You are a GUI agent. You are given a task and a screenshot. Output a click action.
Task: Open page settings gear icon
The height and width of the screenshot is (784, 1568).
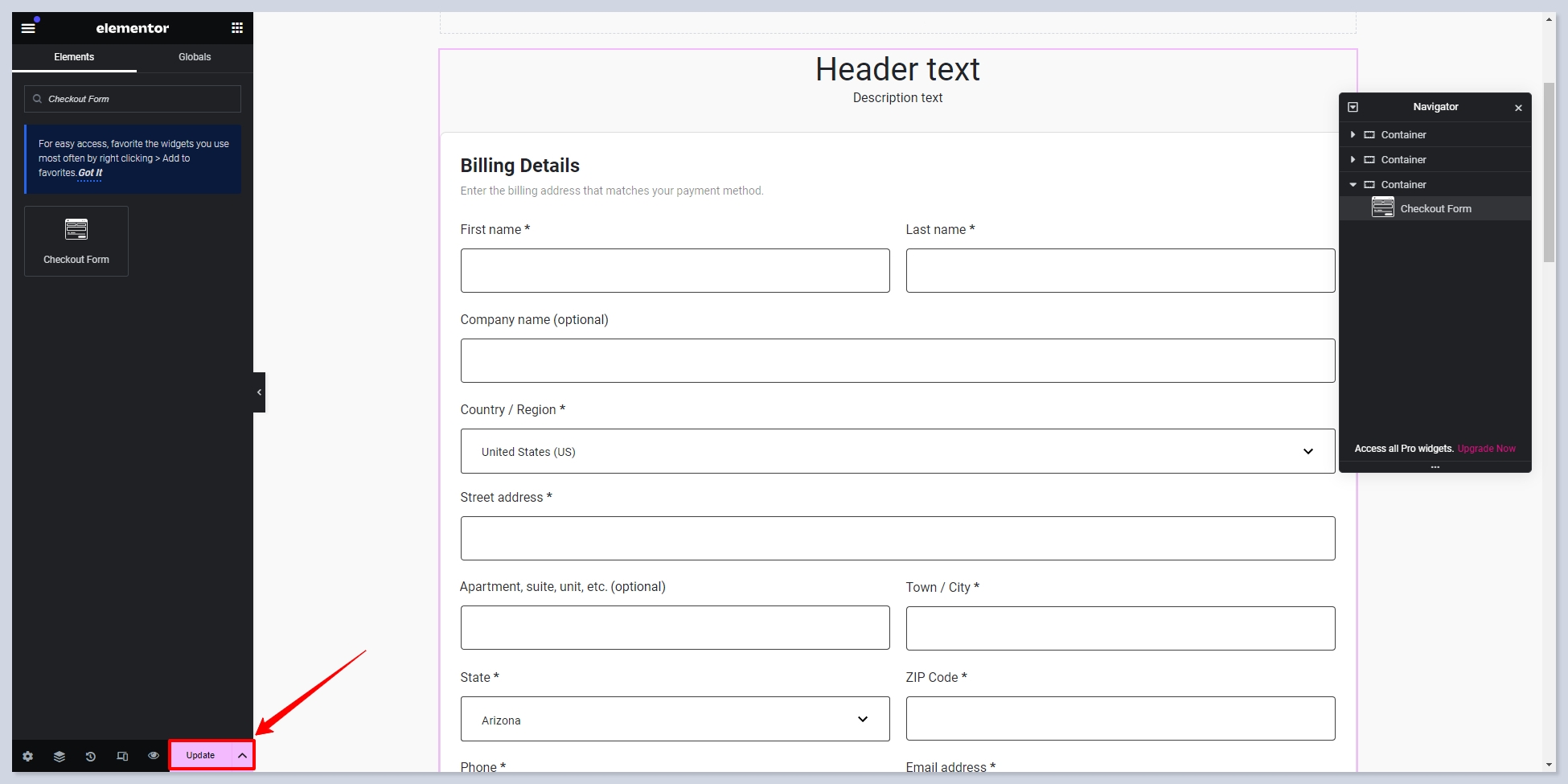click(x=28, y=756)
